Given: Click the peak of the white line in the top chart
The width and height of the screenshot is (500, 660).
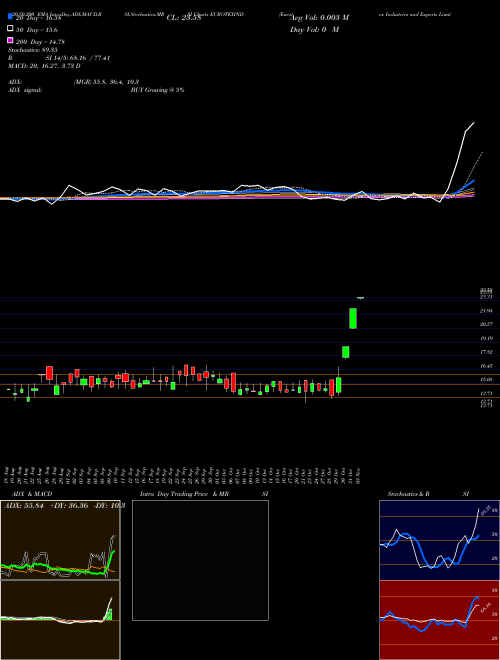Looking at the screenshot, I should [x=474, y=123].
